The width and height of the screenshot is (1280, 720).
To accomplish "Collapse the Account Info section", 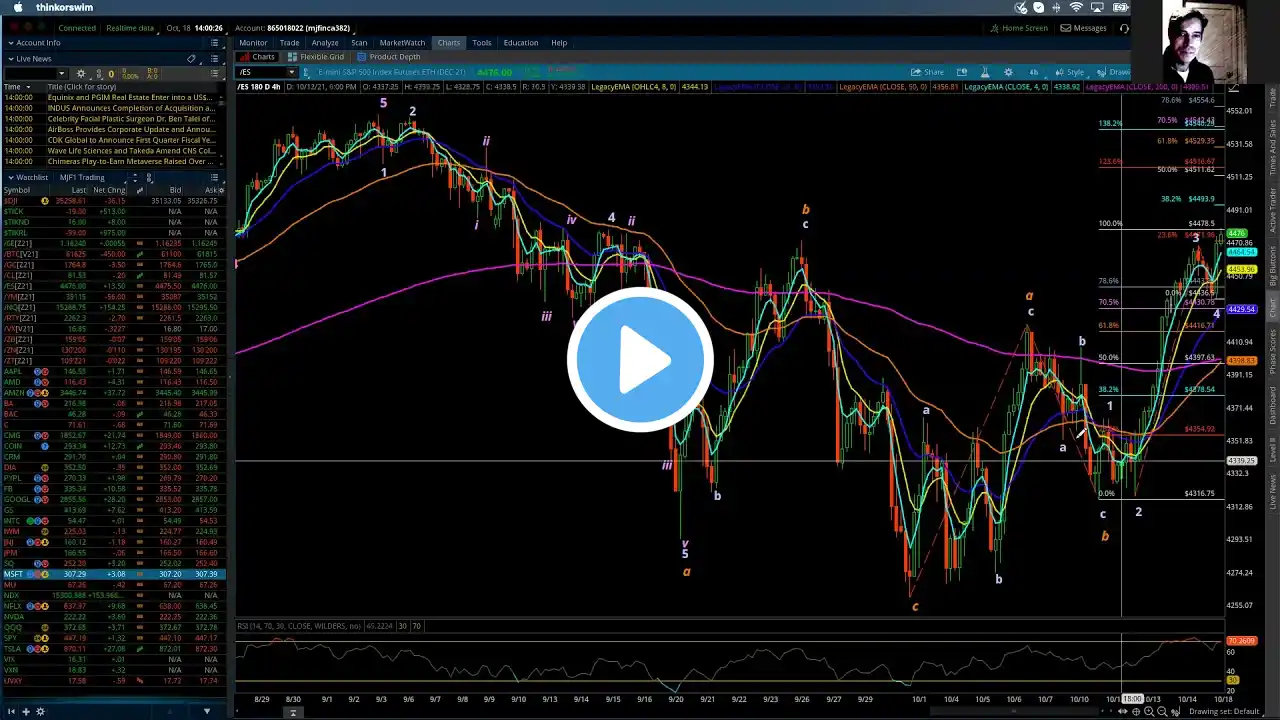I will coord(10,43).
